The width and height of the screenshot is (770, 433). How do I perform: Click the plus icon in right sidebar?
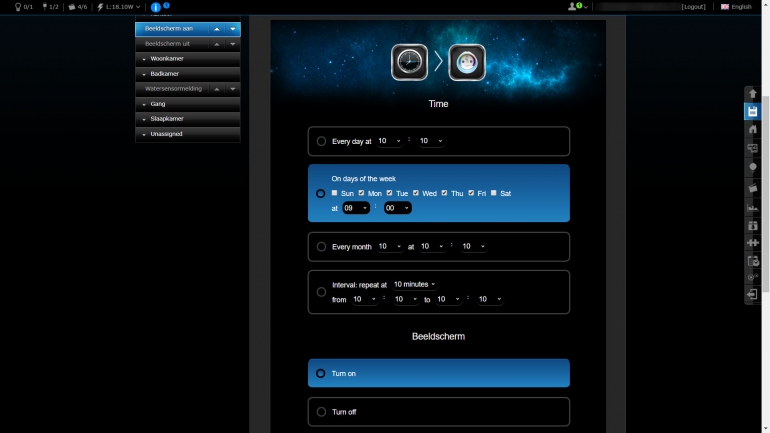point(752,243)
